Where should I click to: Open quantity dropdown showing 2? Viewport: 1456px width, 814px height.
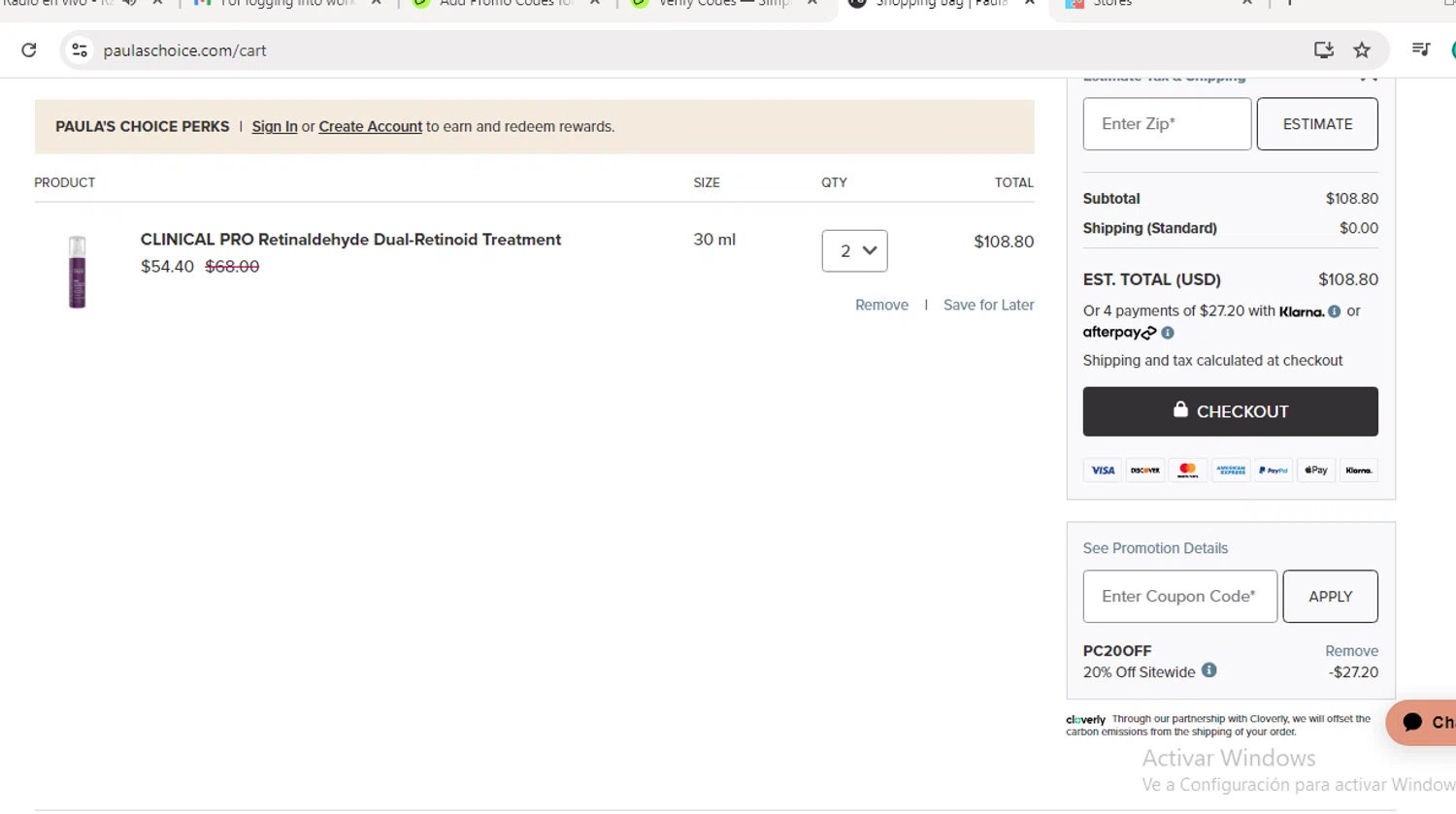(x=854, y=250)
